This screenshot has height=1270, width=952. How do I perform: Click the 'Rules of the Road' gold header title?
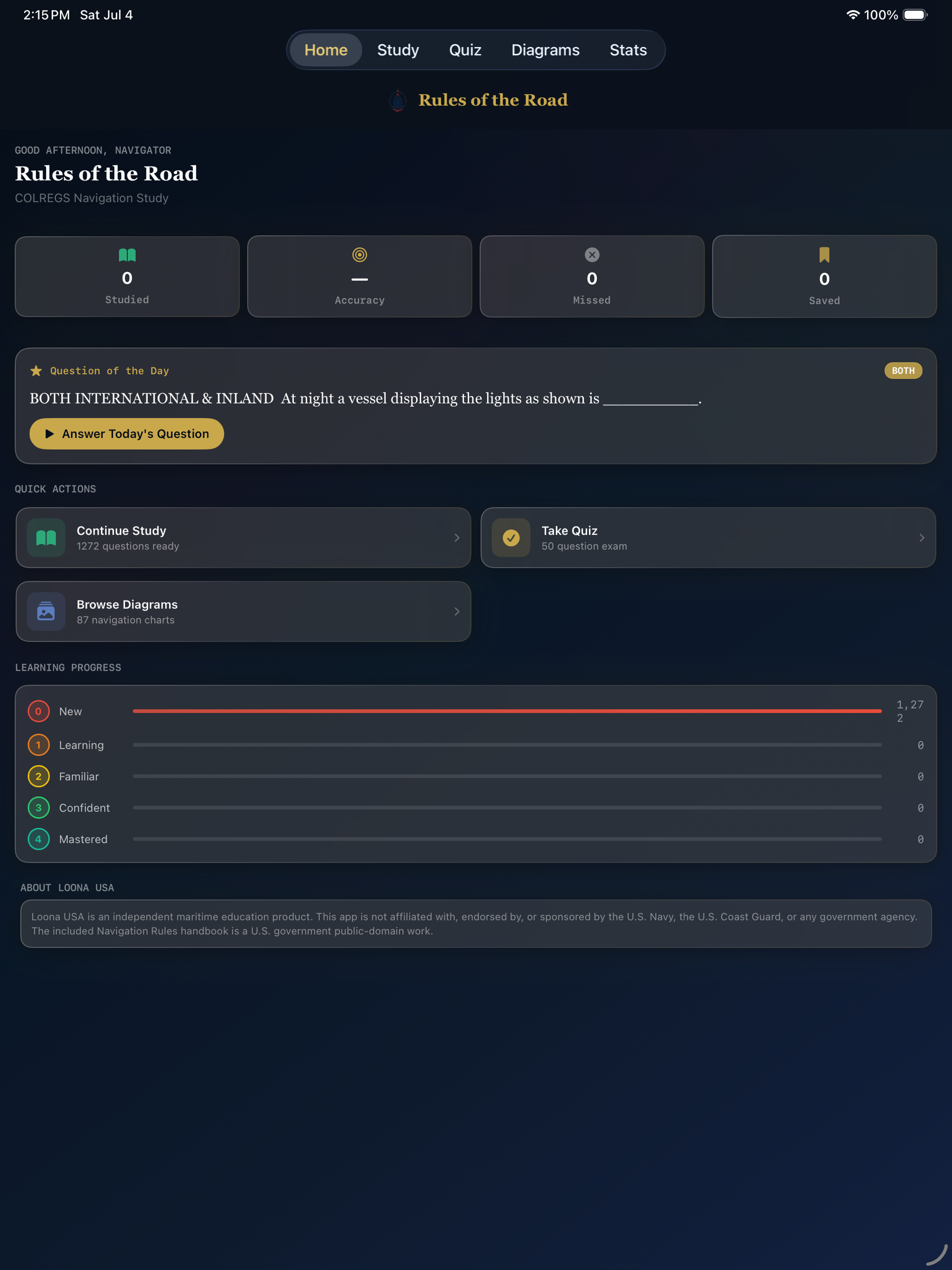[493, 100]
